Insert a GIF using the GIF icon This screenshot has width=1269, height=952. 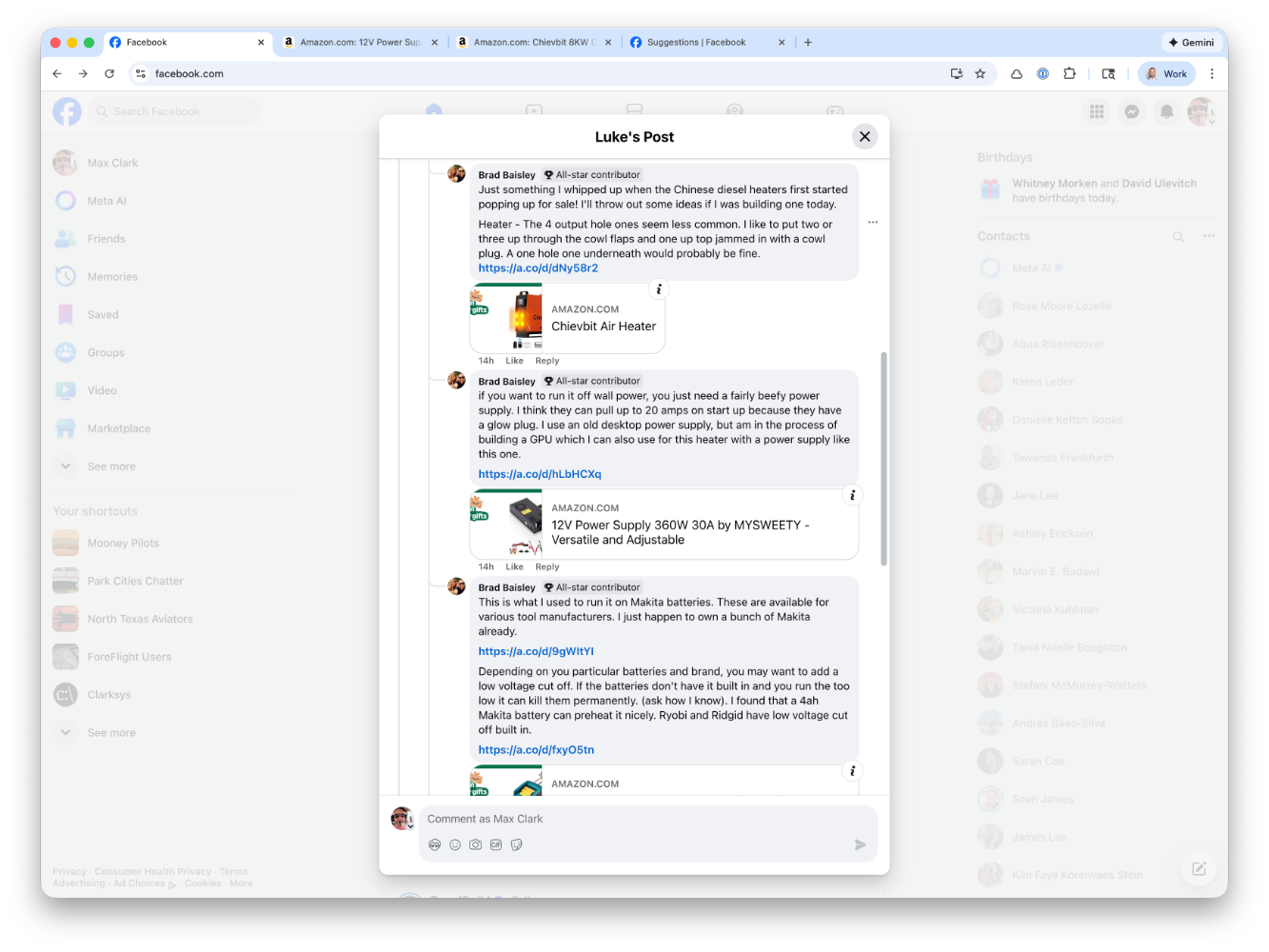click(496, 844)
